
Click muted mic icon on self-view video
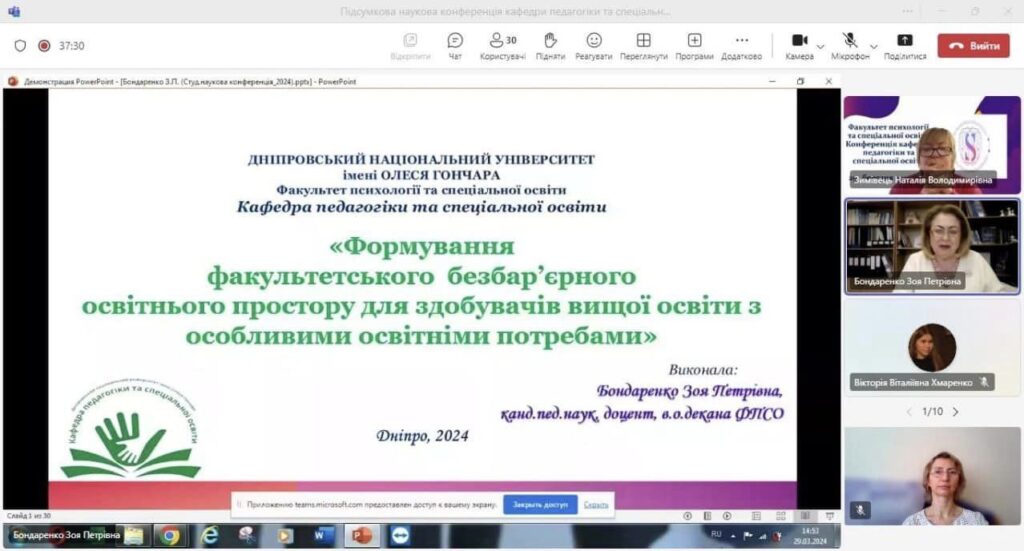pyautogui.click(x=860, y=510)
